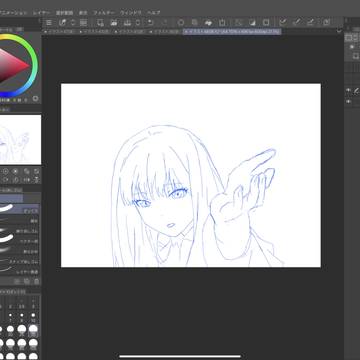Select the highlighted top sub tool brush
The width and height of the screenshot is (360, 360).
click(20, 210)
